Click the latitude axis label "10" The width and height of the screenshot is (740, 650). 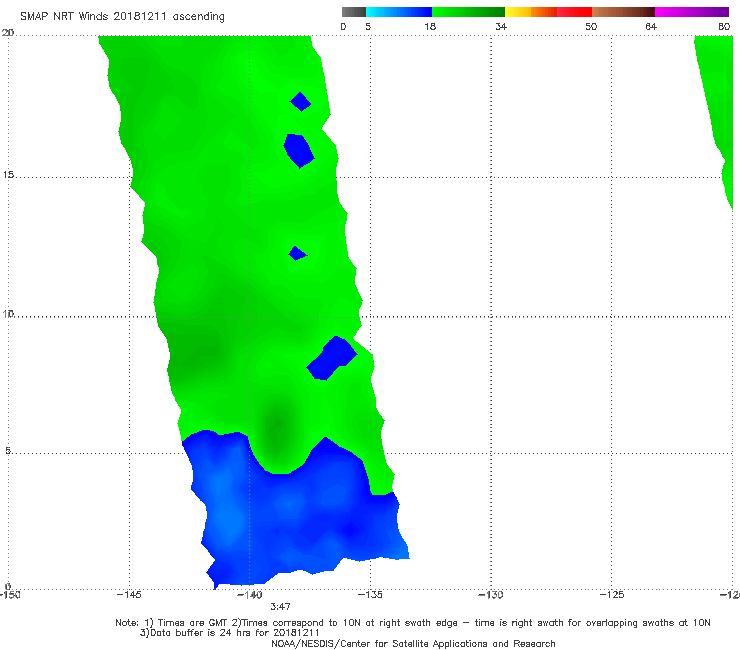[x=8, y=313]
